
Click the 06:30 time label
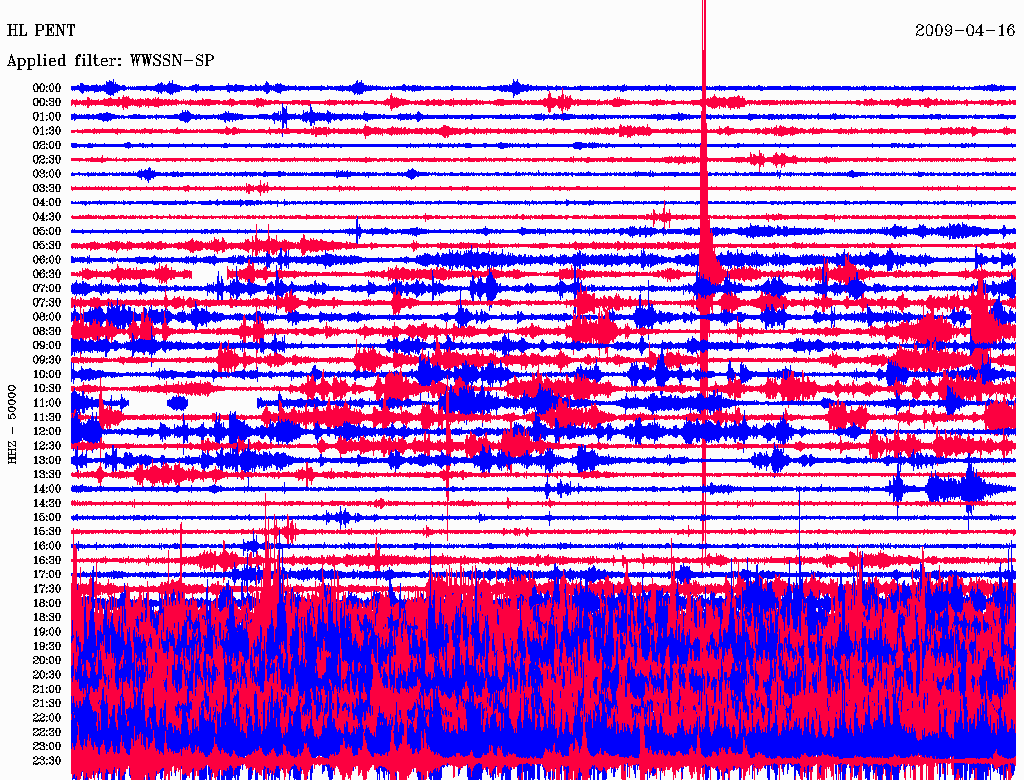point(47,274)
